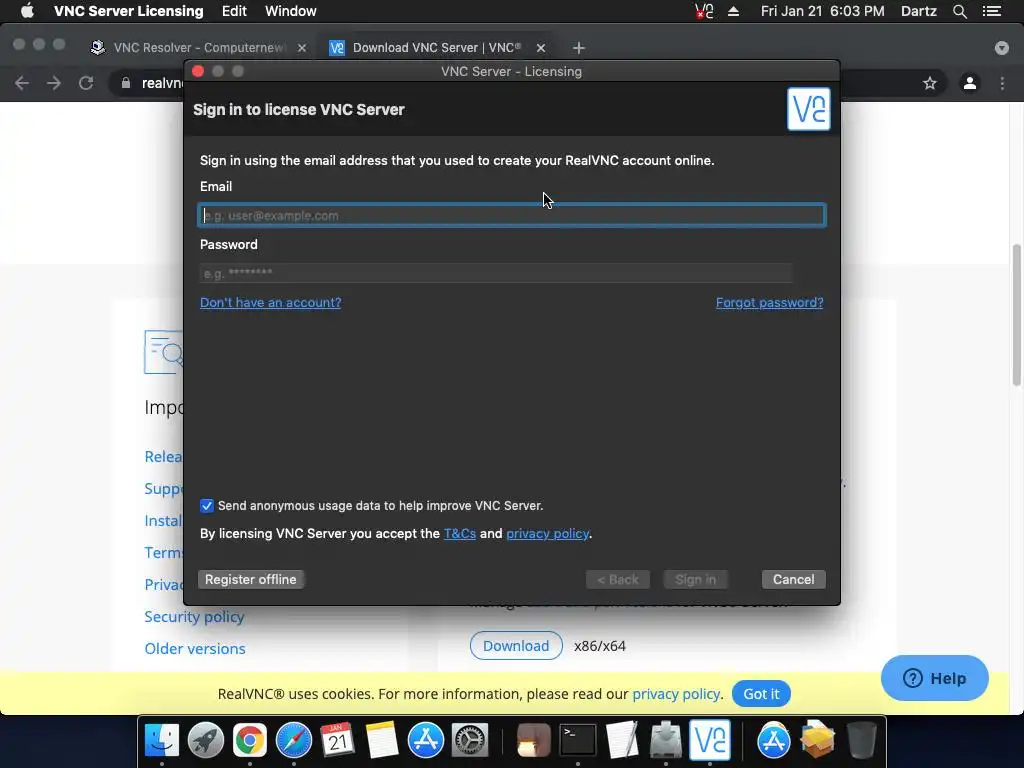The height and width of the screenshot is (768, 1024).
Task: Open the Apple menu
Action: click(27, 11)
